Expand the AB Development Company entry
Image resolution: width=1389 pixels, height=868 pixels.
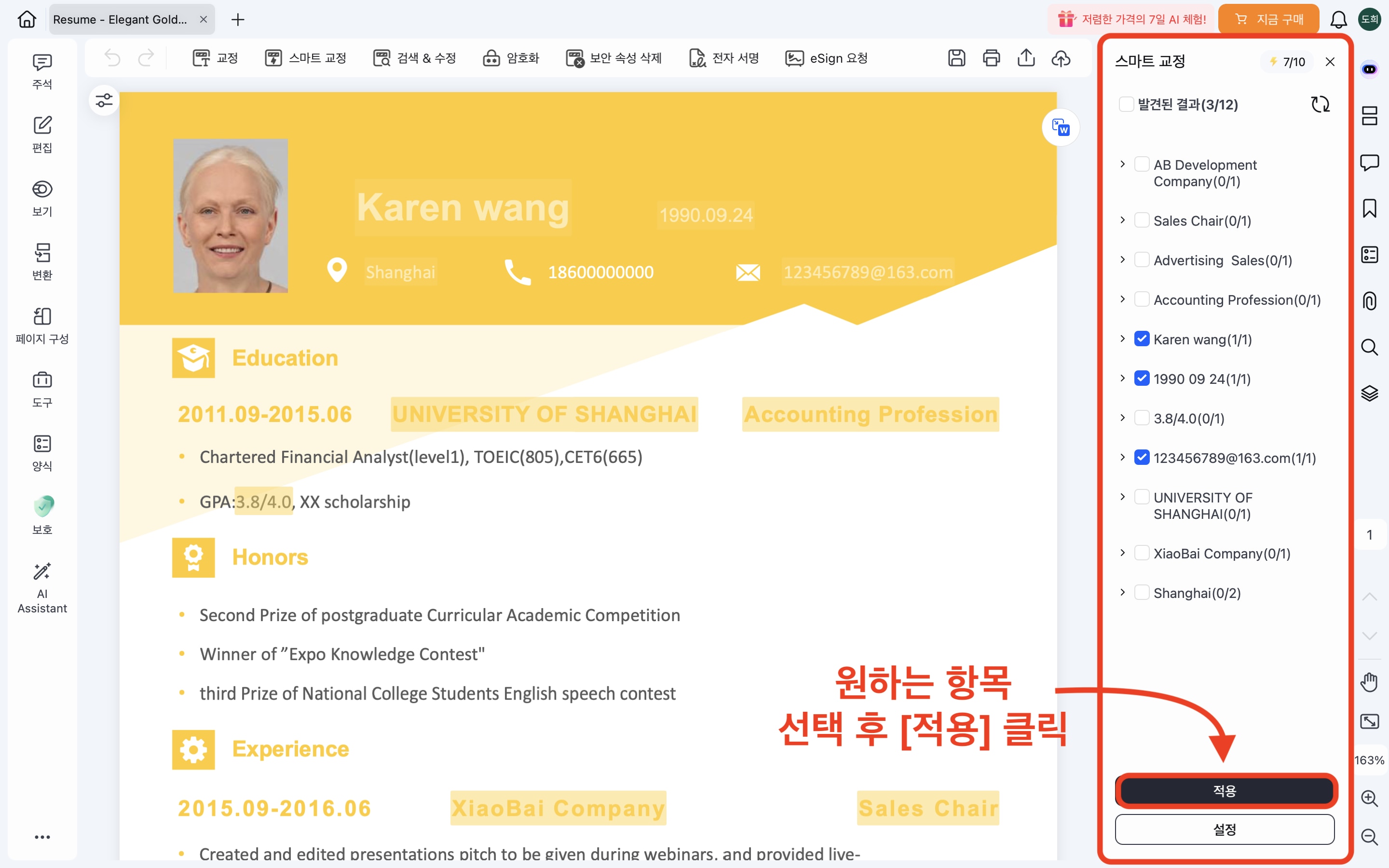(1123, 165)
